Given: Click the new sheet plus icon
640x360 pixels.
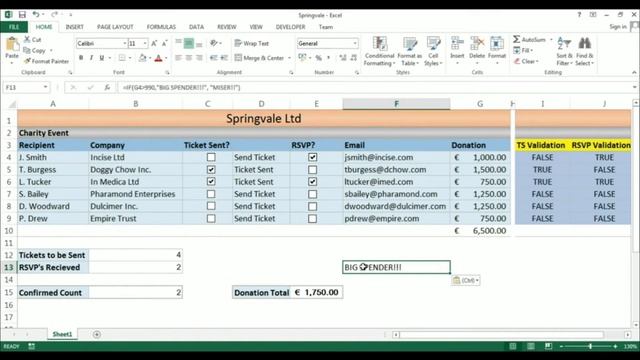Looking at the screenshot, I should (x=97, y=334).
